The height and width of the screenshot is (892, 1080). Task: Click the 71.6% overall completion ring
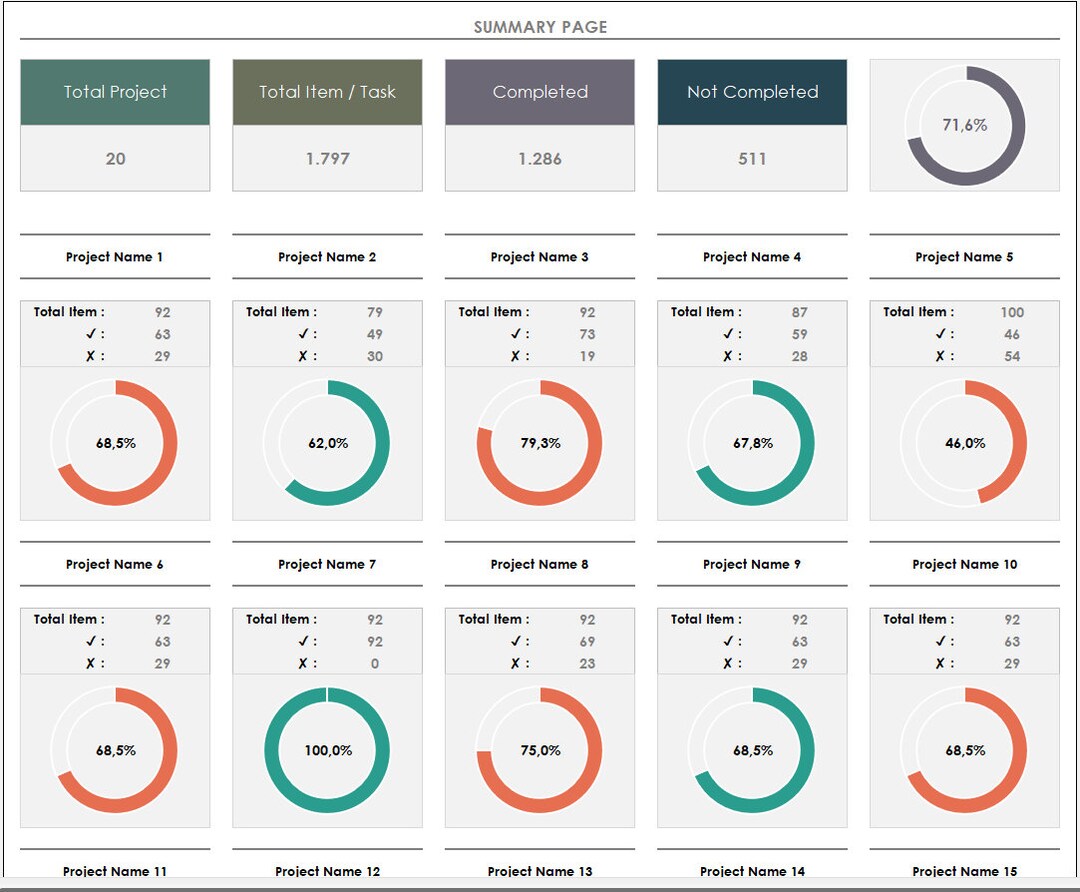tap(964, 125)
